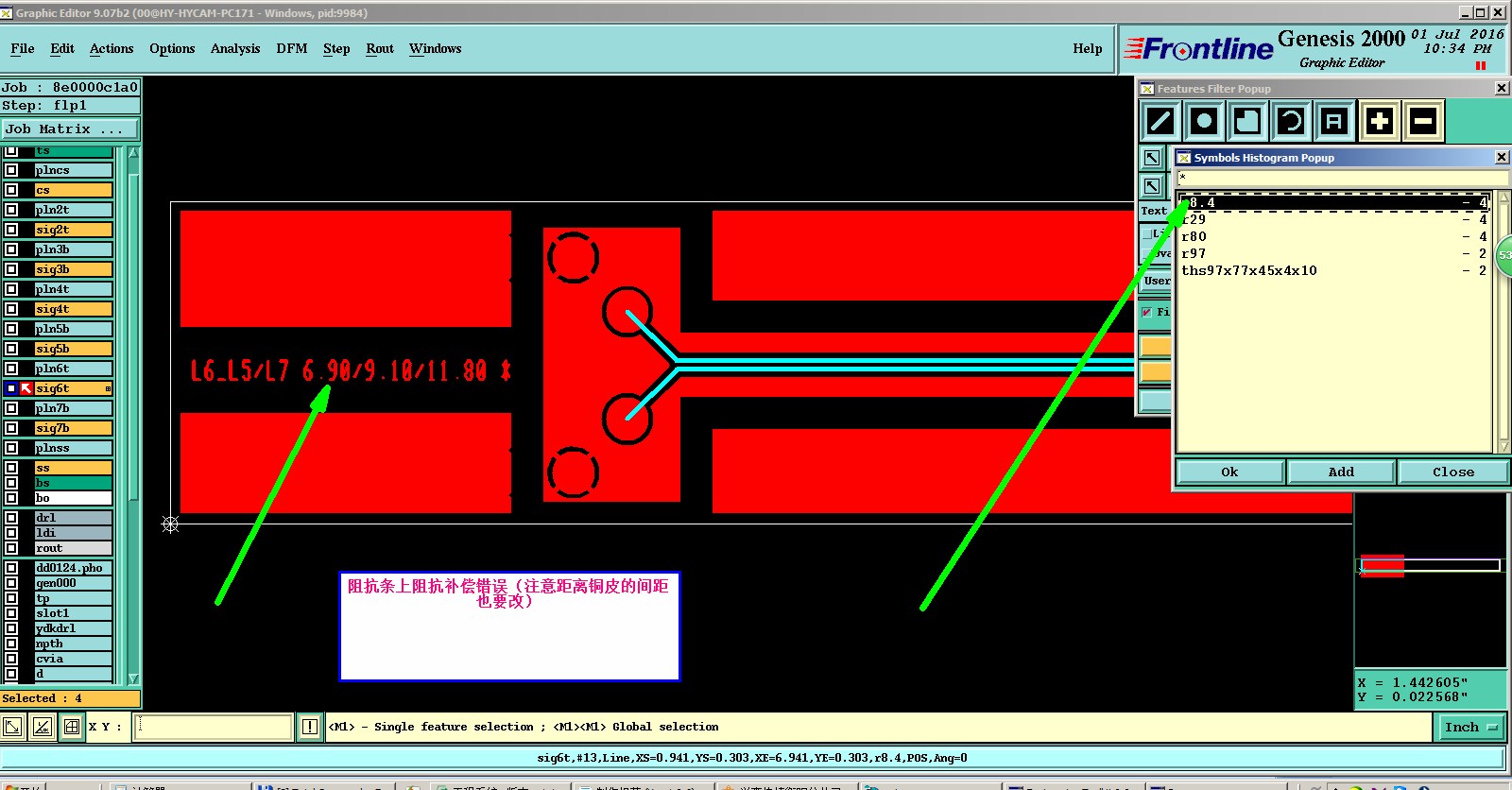Click the symbol filter field showing asterisk
The image size is (1512, 790).
[x=1342, y=178]
